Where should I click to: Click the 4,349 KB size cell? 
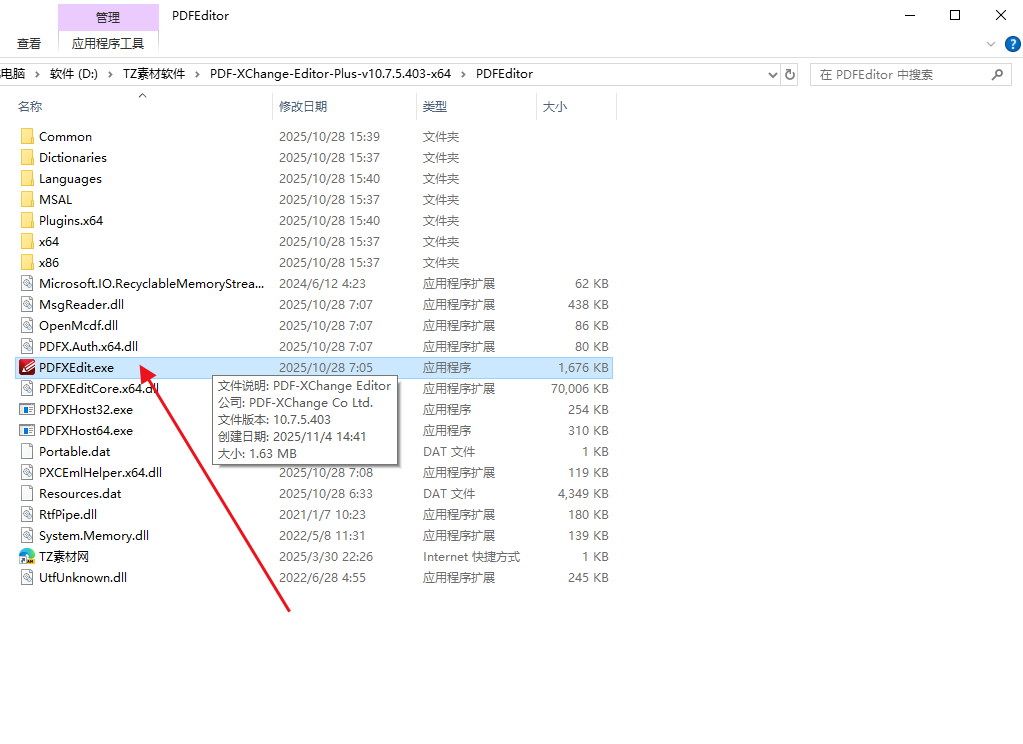click(583, 493)
